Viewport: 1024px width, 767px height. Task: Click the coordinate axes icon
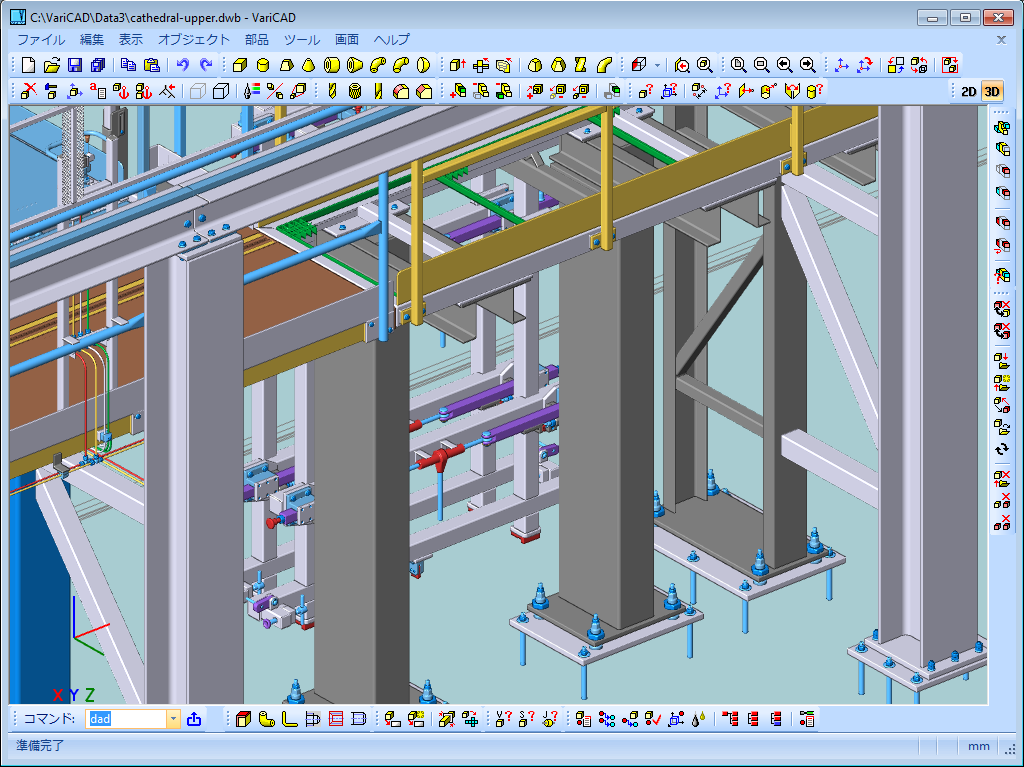pyautogui.click(x=842, y=65)
